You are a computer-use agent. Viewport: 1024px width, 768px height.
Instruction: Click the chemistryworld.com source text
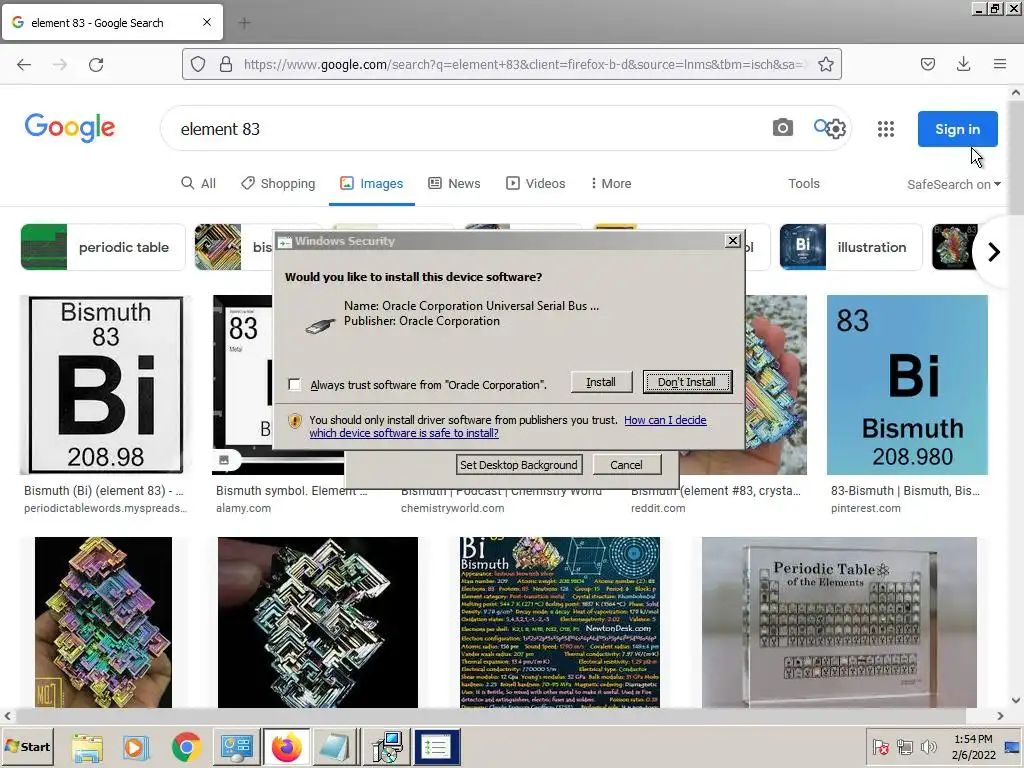tap(453, 508)
